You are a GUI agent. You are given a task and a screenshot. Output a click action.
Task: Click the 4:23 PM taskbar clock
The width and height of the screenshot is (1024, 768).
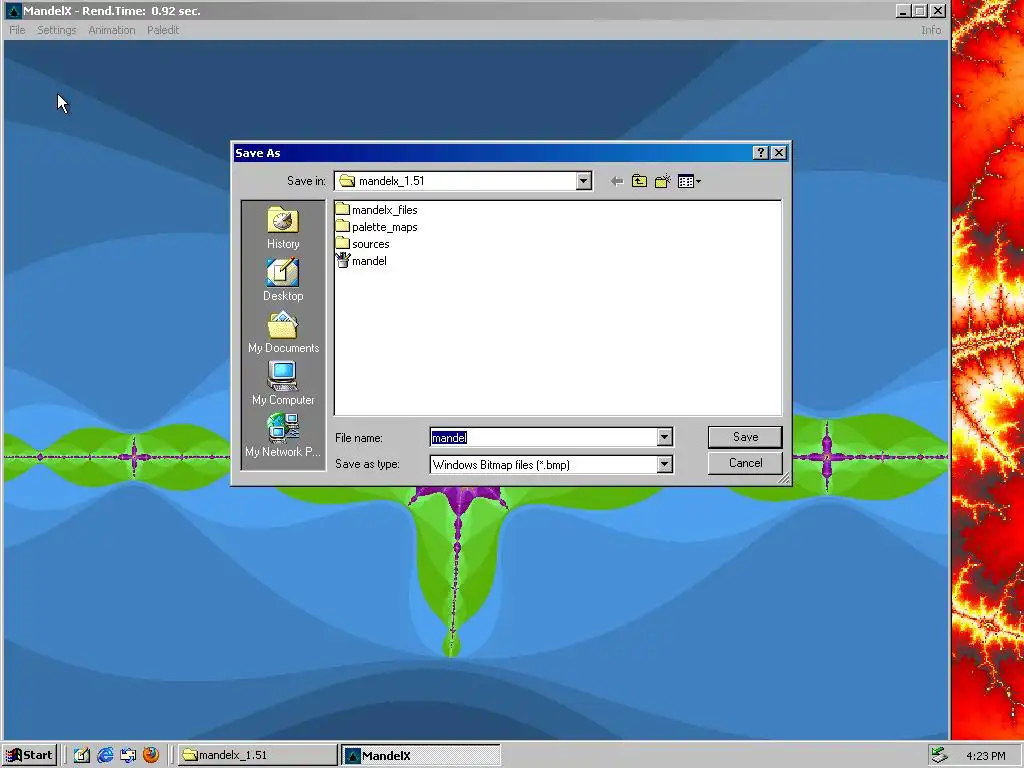pyautogui.click(x=985, y=756)
